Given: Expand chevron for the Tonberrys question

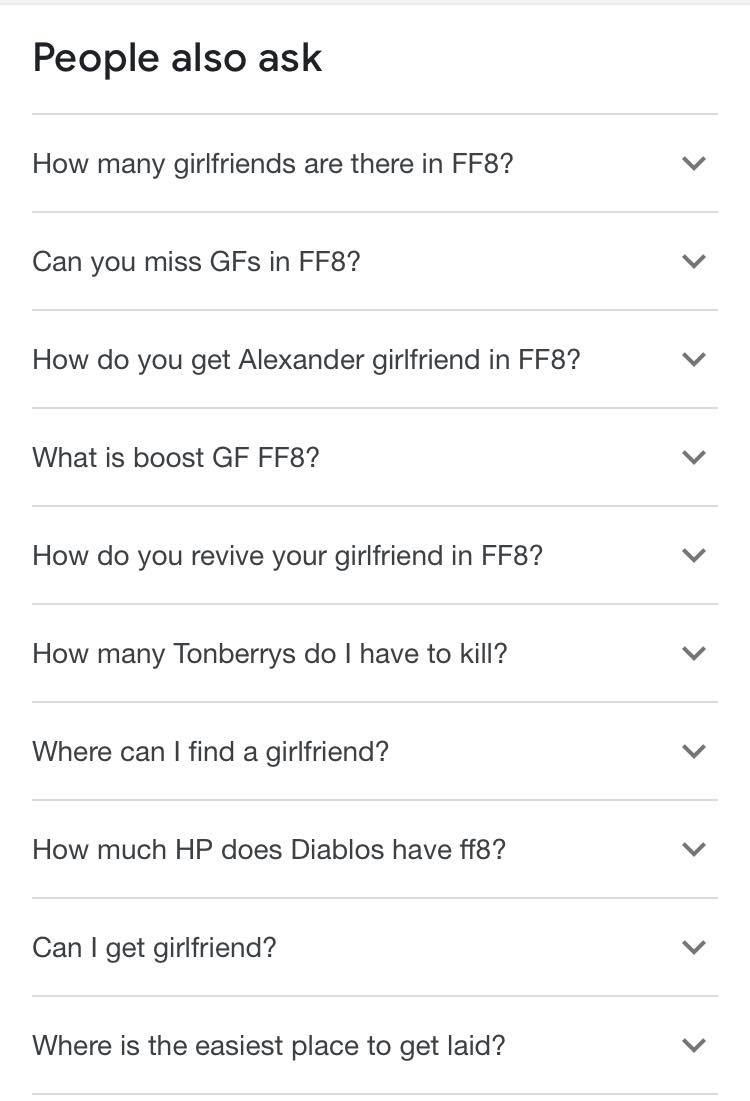Looking at the screenshot, I should (694, 653).
